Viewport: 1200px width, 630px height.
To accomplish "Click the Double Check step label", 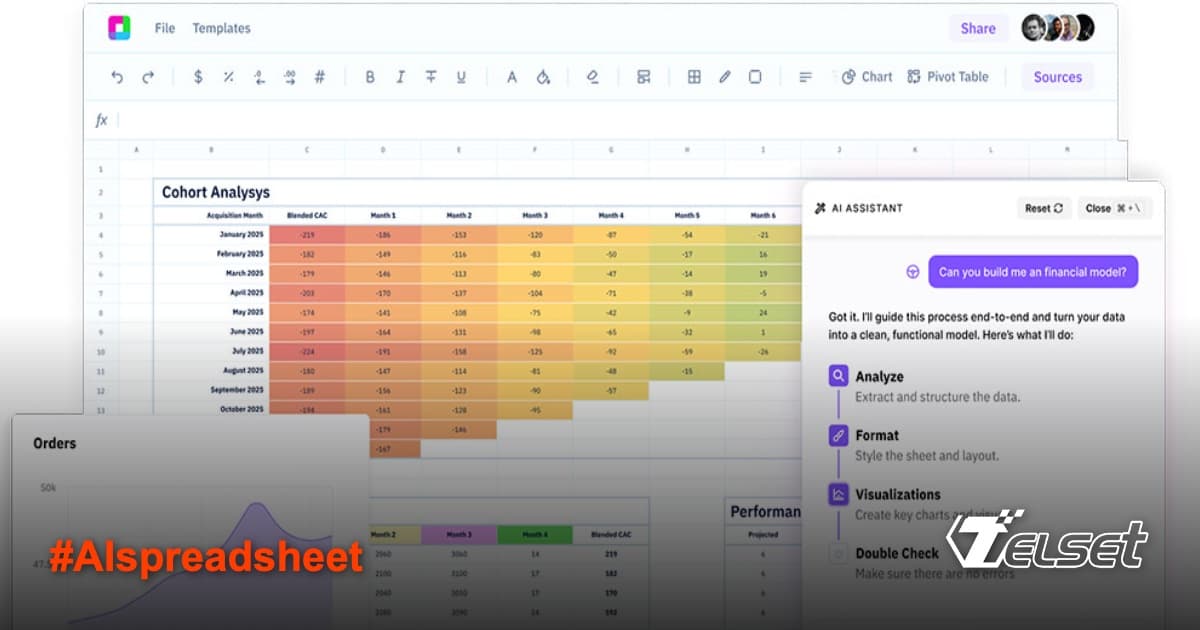I will [x=897, y=553].
